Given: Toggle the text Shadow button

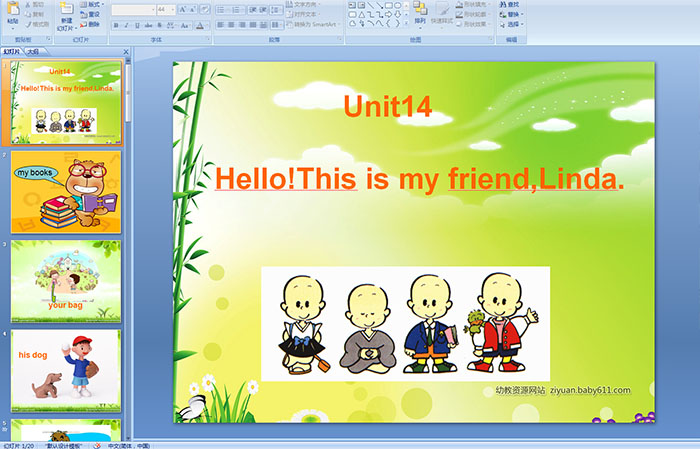Looking at the screenshot, I should pos(159,25).
